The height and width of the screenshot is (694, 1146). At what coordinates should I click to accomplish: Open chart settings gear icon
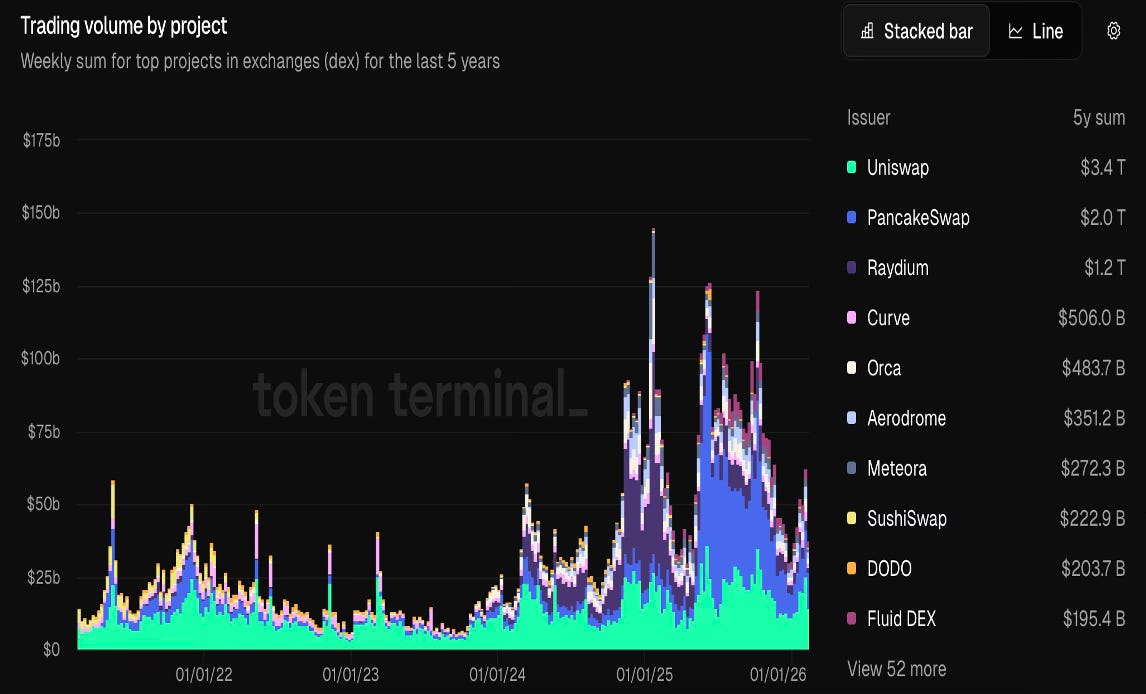click(1113, 31)
